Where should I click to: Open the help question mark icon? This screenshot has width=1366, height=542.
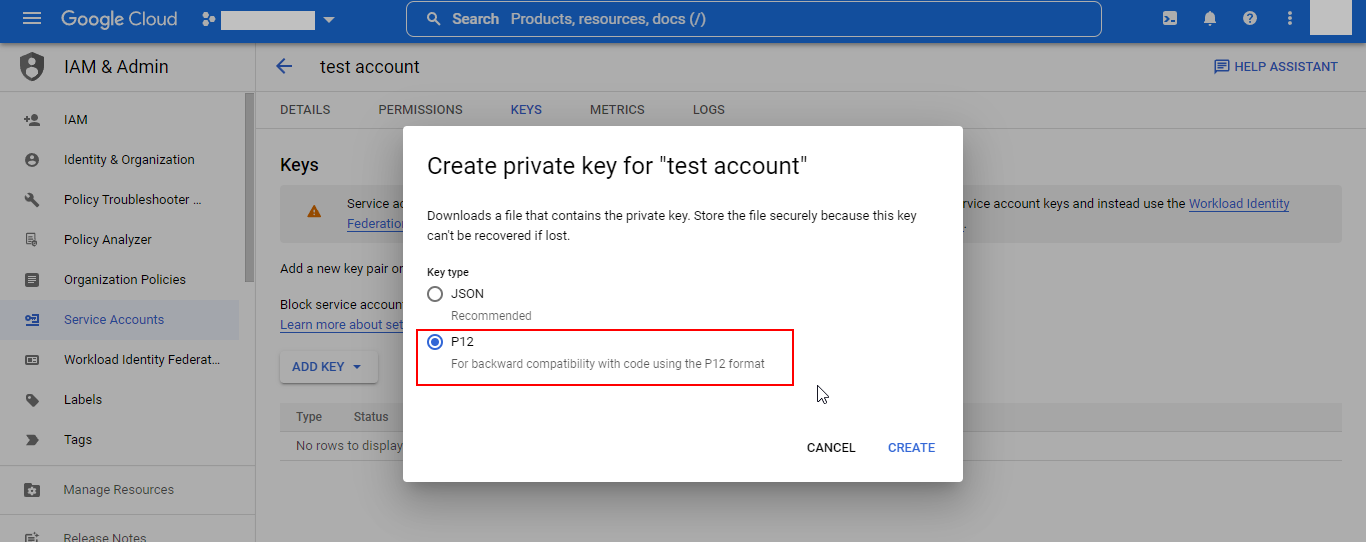coord(1250,19)
